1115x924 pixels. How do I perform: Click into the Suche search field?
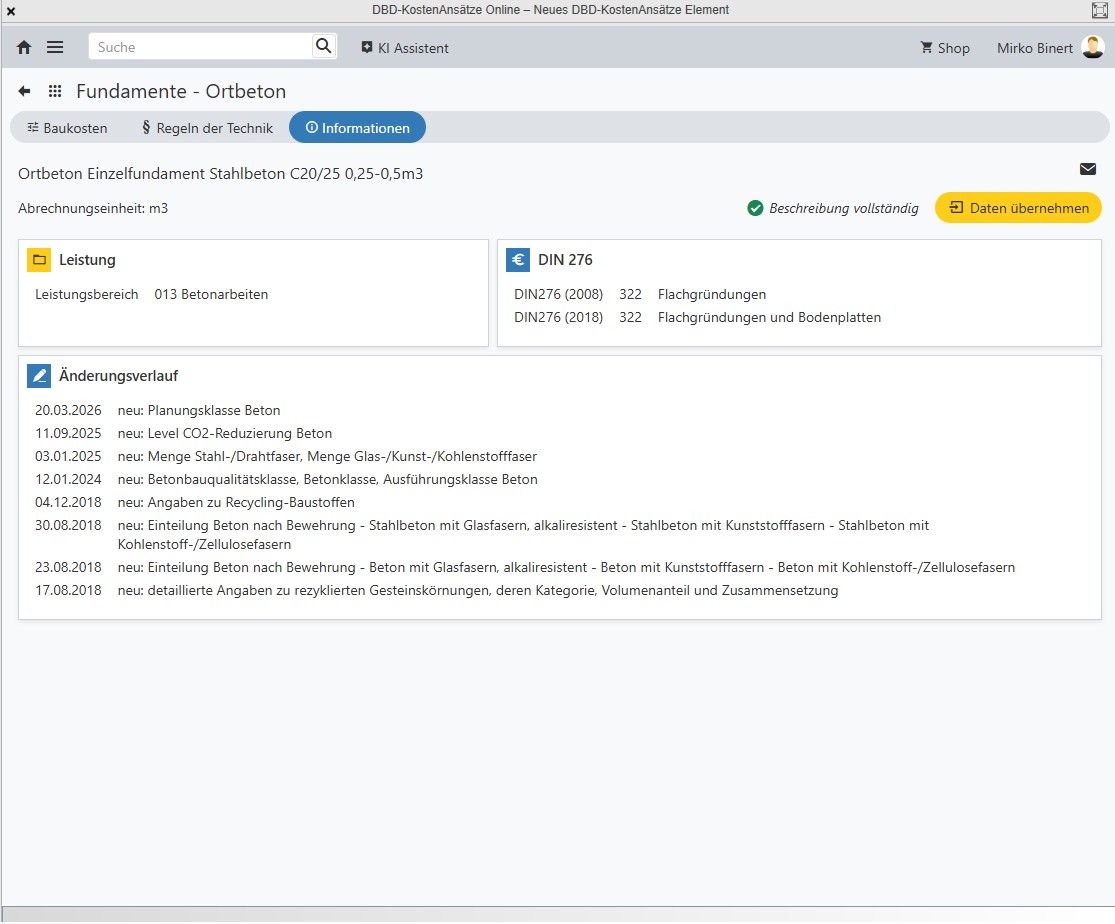200,47
